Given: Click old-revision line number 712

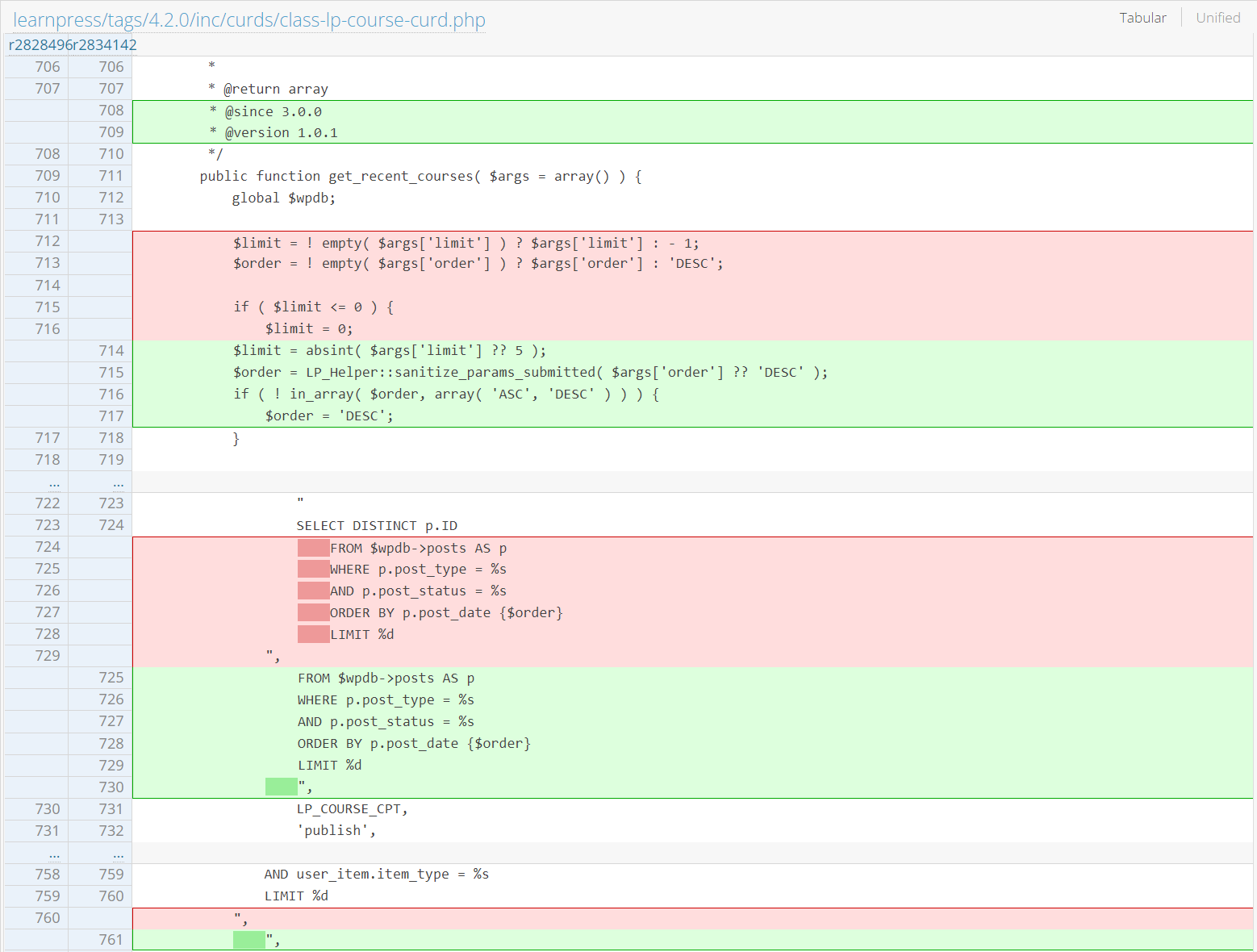Looking at the screenshot, I should pos(47,240).
